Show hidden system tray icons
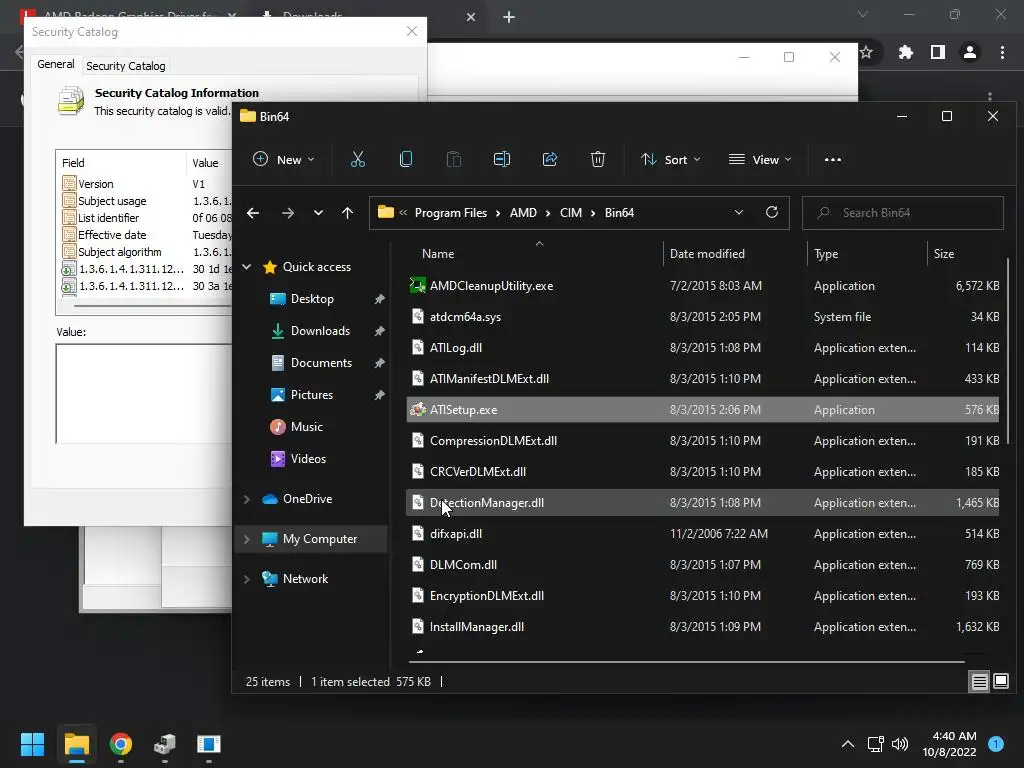 pyautogui.click(x=848, y=744)
